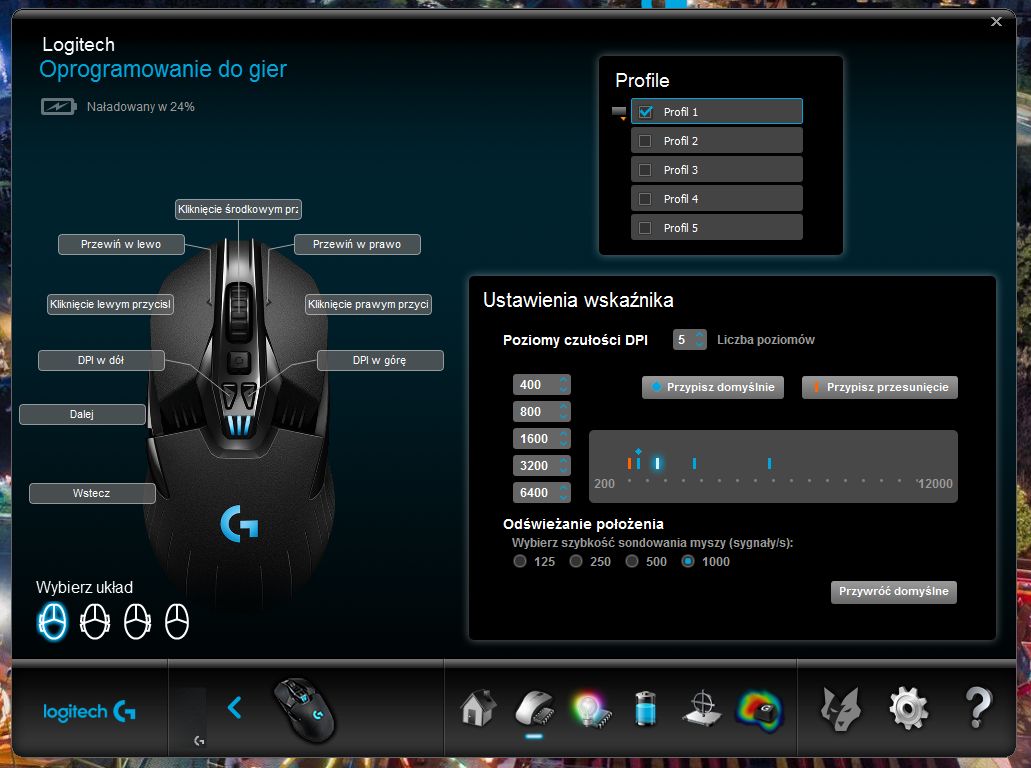The width and height of the screenshot is (1031, 768).
Task: Open the Home icon in bottom toolbar
Action: [x=478, y=708]
